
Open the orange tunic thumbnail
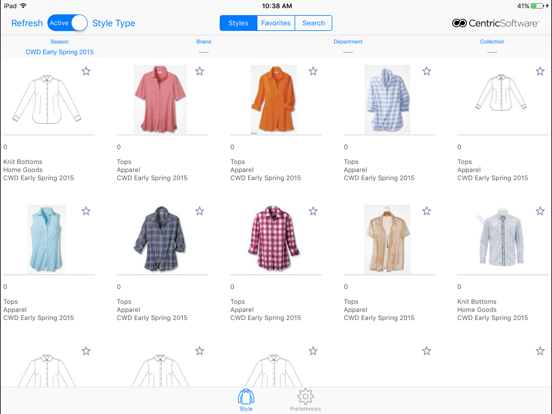pyautogui.click(x=274, y=99)
